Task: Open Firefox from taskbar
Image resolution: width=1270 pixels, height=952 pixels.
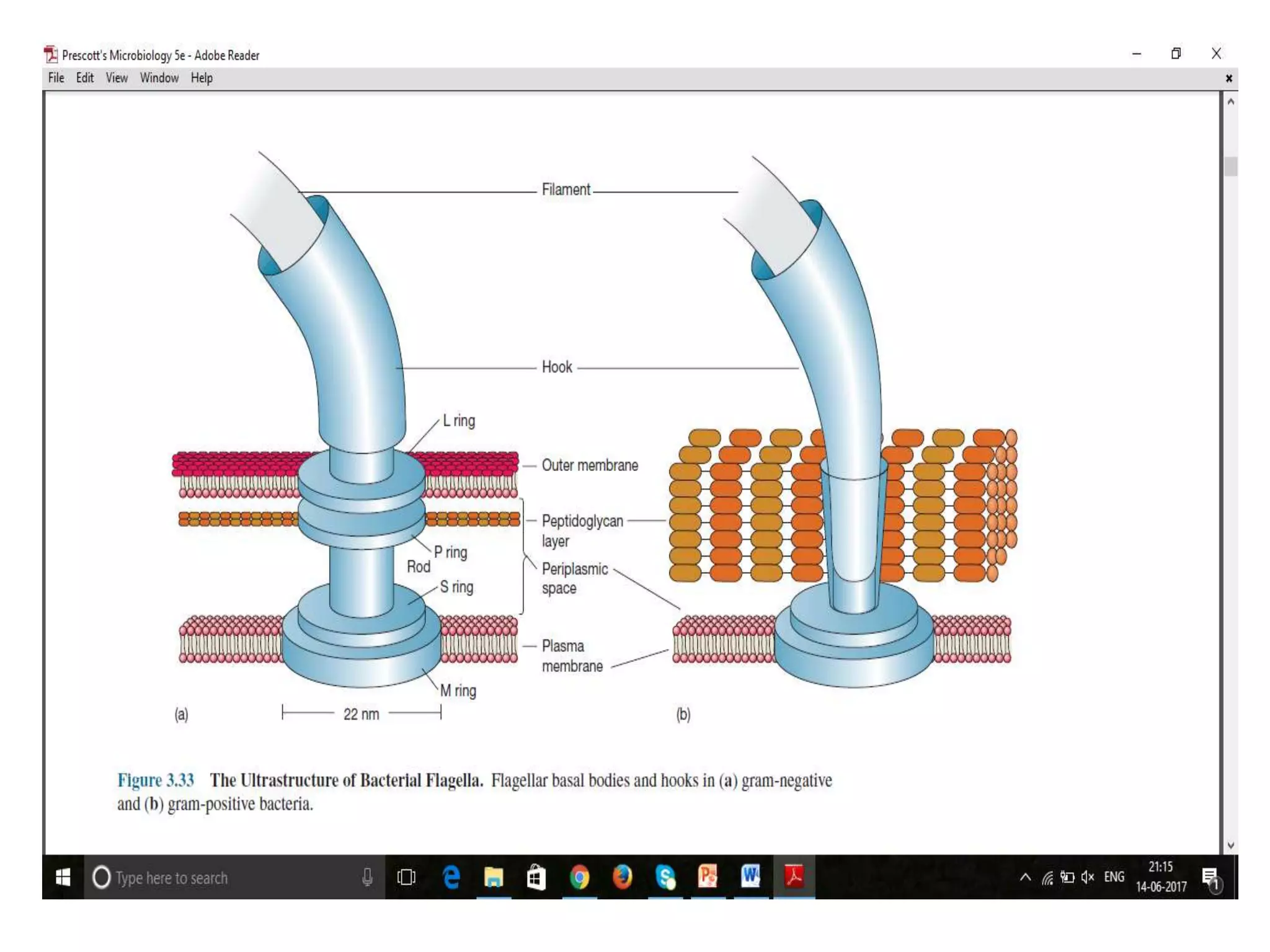Action: [x=622, y=877]
